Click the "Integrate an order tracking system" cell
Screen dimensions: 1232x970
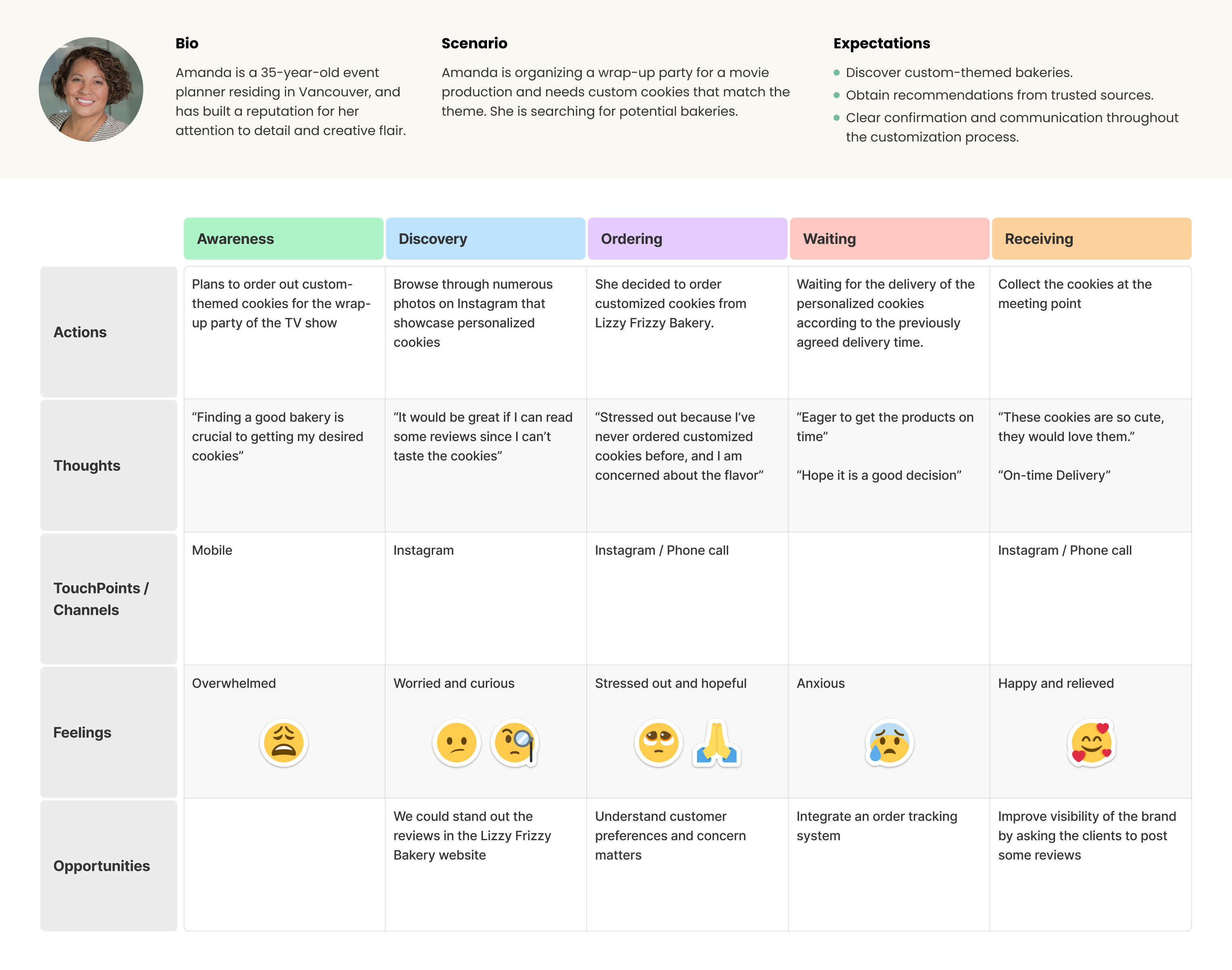pyautogui.click(x=877, y=826)
